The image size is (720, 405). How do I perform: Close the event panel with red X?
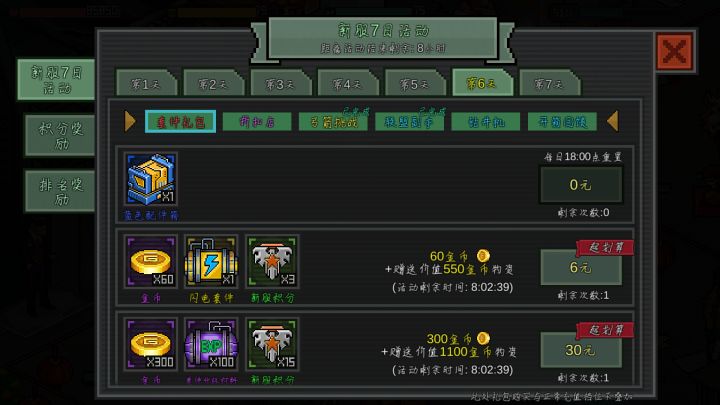(x=675, y=51)
